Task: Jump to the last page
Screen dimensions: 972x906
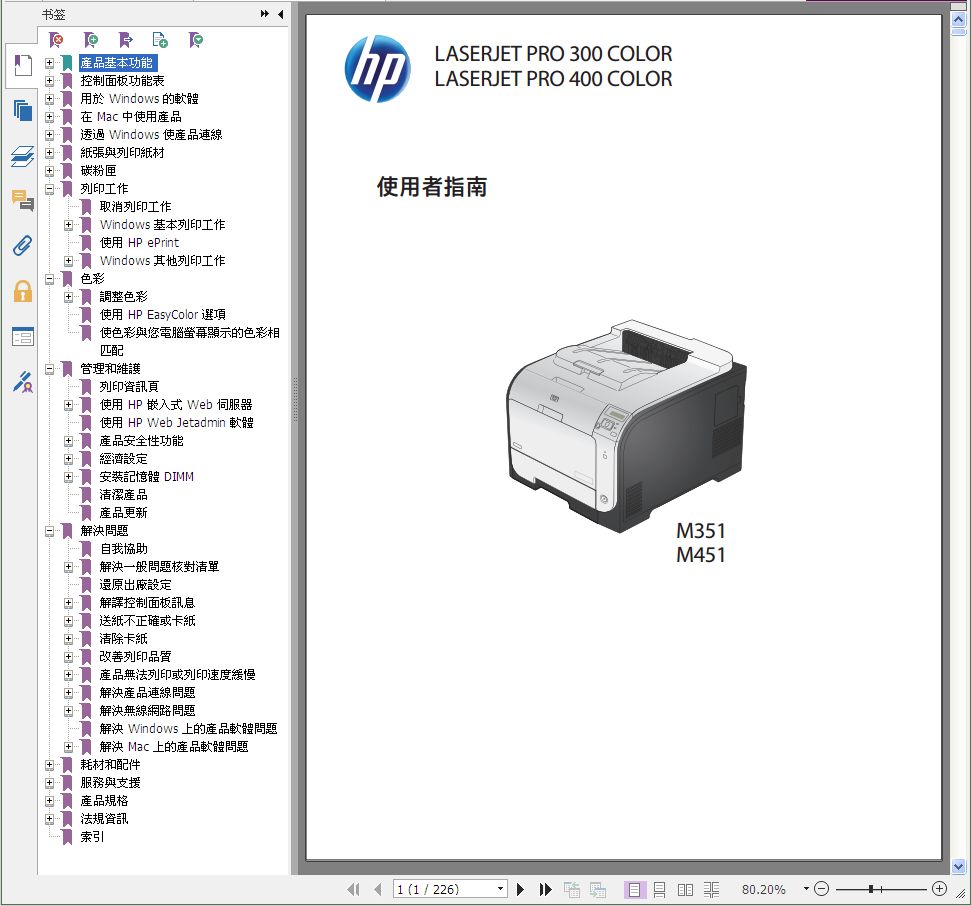Action: coord(546,889)
